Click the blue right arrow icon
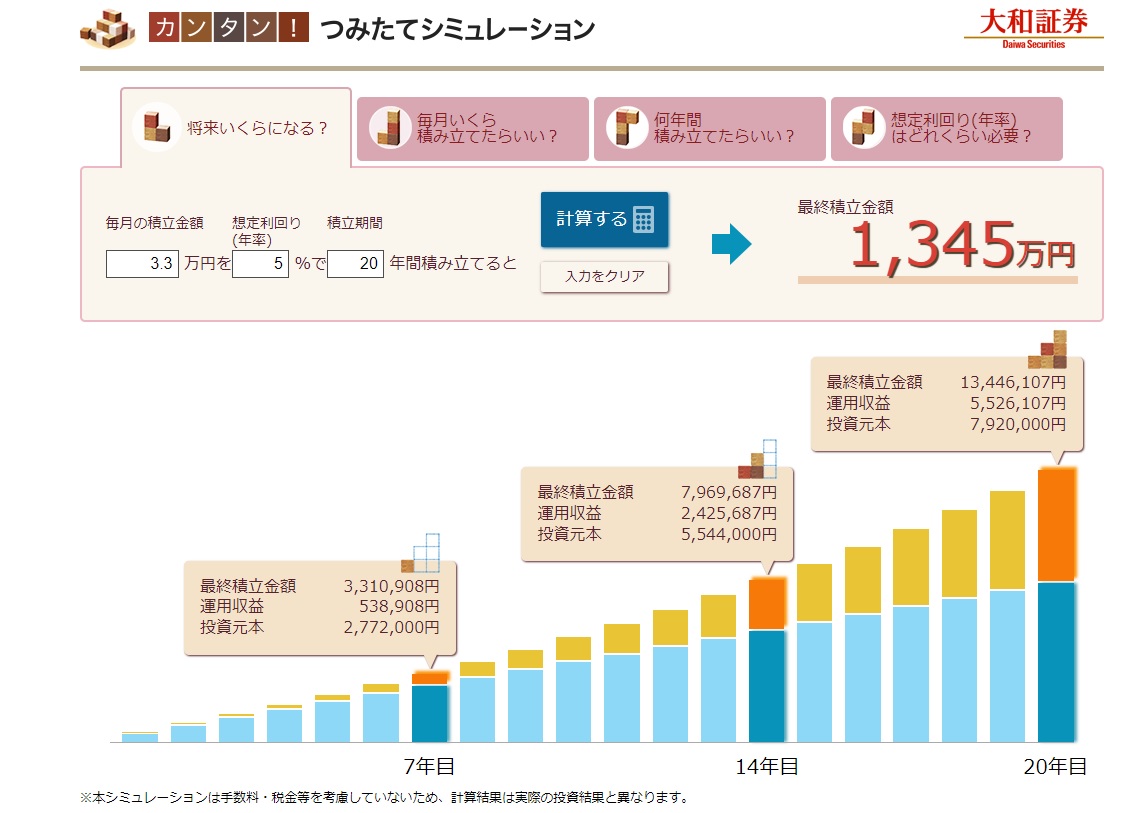Image resolution: width=1125 pixels, height=813 pixels. coord(731,243)
